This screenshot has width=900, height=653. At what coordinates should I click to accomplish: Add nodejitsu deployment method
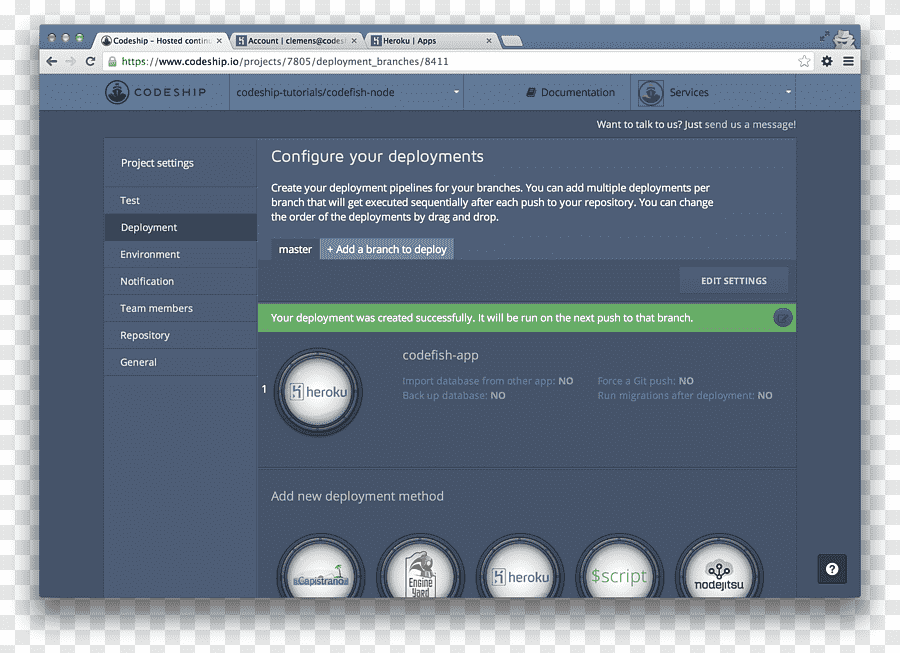coord(719,567)
